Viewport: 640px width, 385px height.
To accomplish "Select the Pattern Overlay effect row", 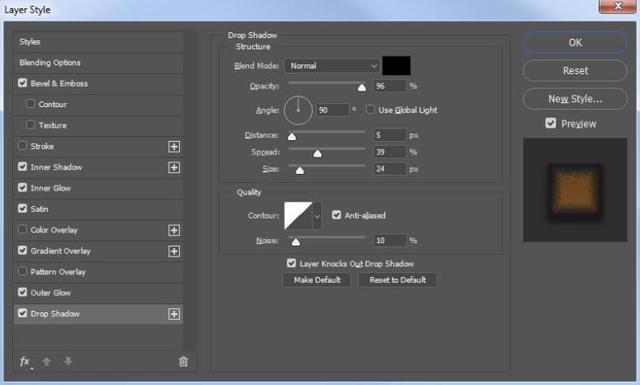I will pos(98,272).
